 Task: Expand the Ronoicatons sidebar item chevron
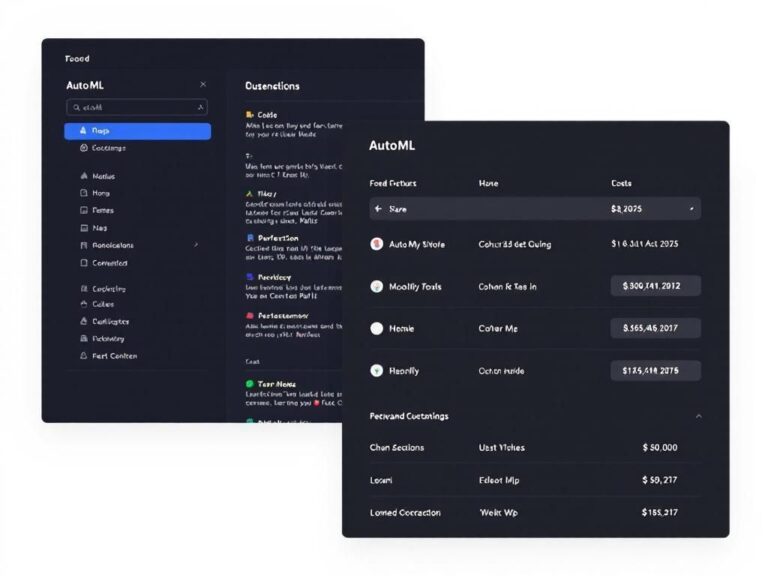(196, 245)
